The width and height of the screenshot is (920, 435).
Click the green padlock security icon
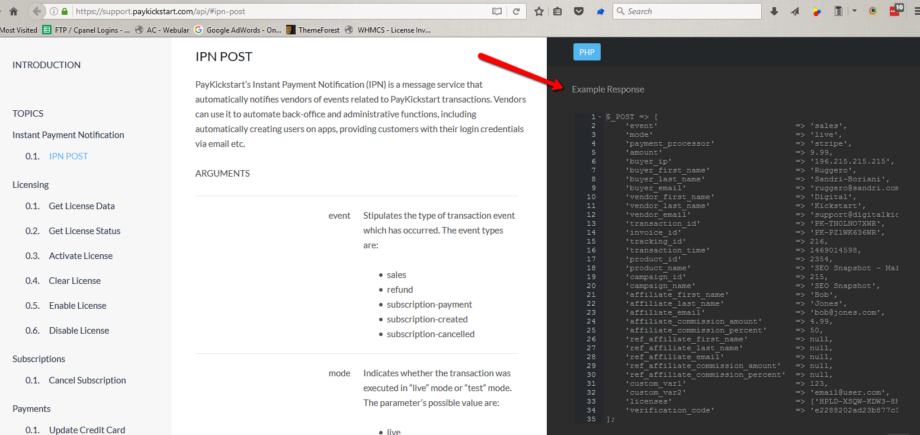[x=65, y=11]
